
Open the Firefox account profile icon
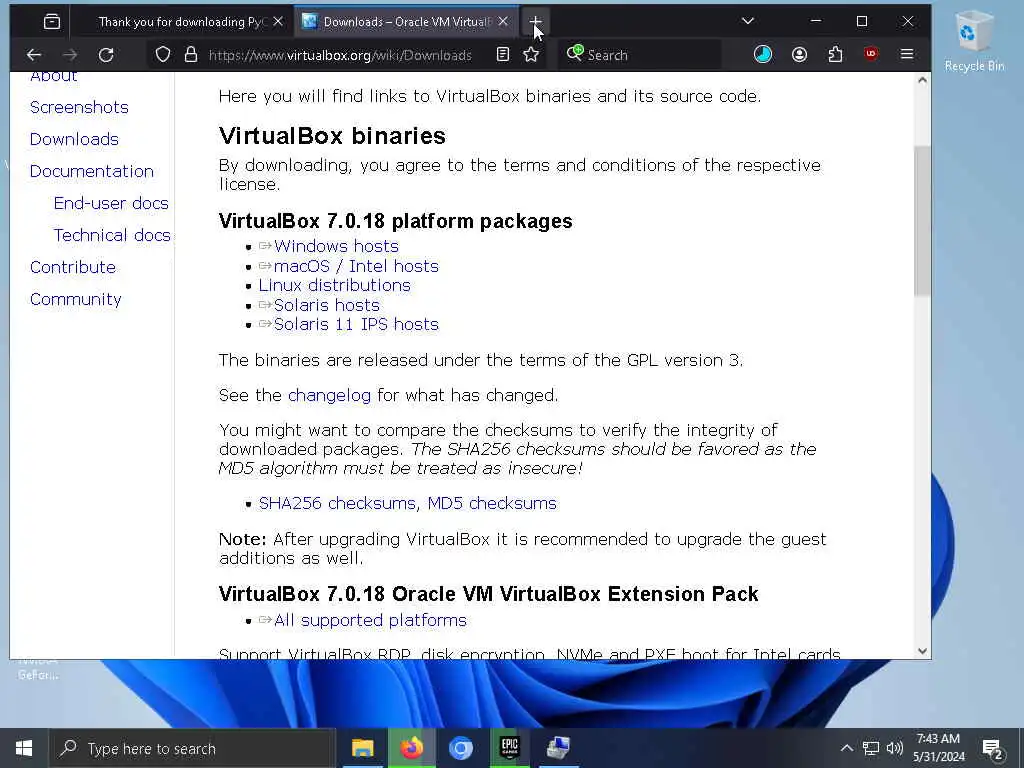click(799, 55)
